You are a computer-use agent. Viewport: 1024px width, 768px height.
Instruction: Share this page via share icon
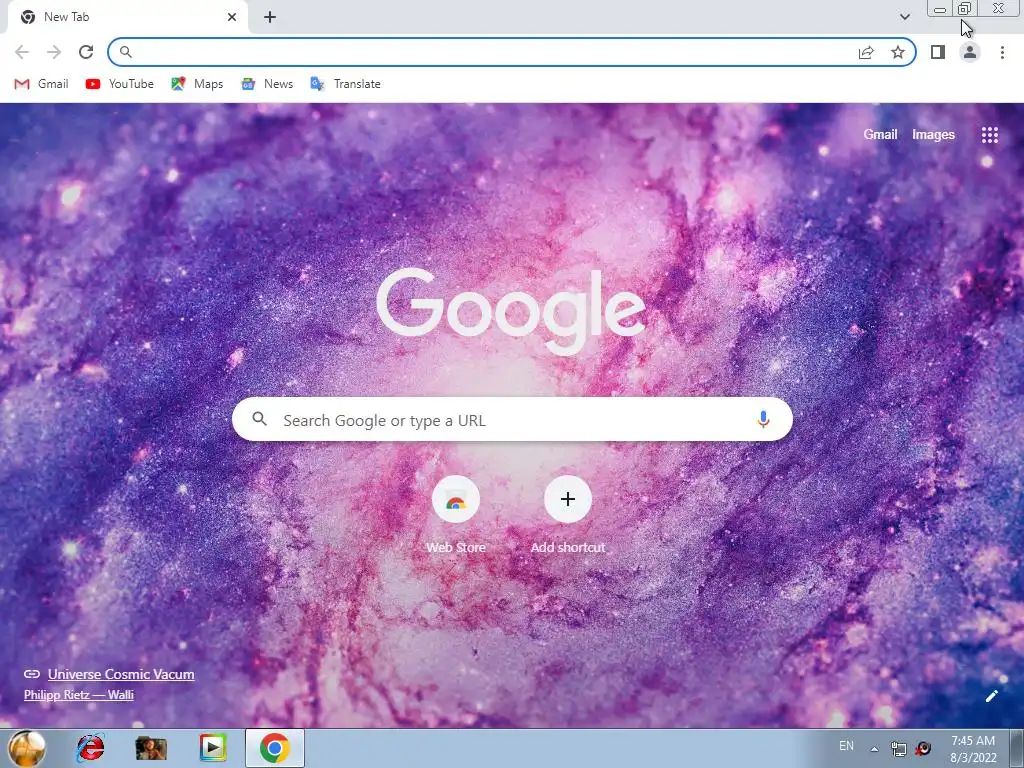click(x=866, y=52)
